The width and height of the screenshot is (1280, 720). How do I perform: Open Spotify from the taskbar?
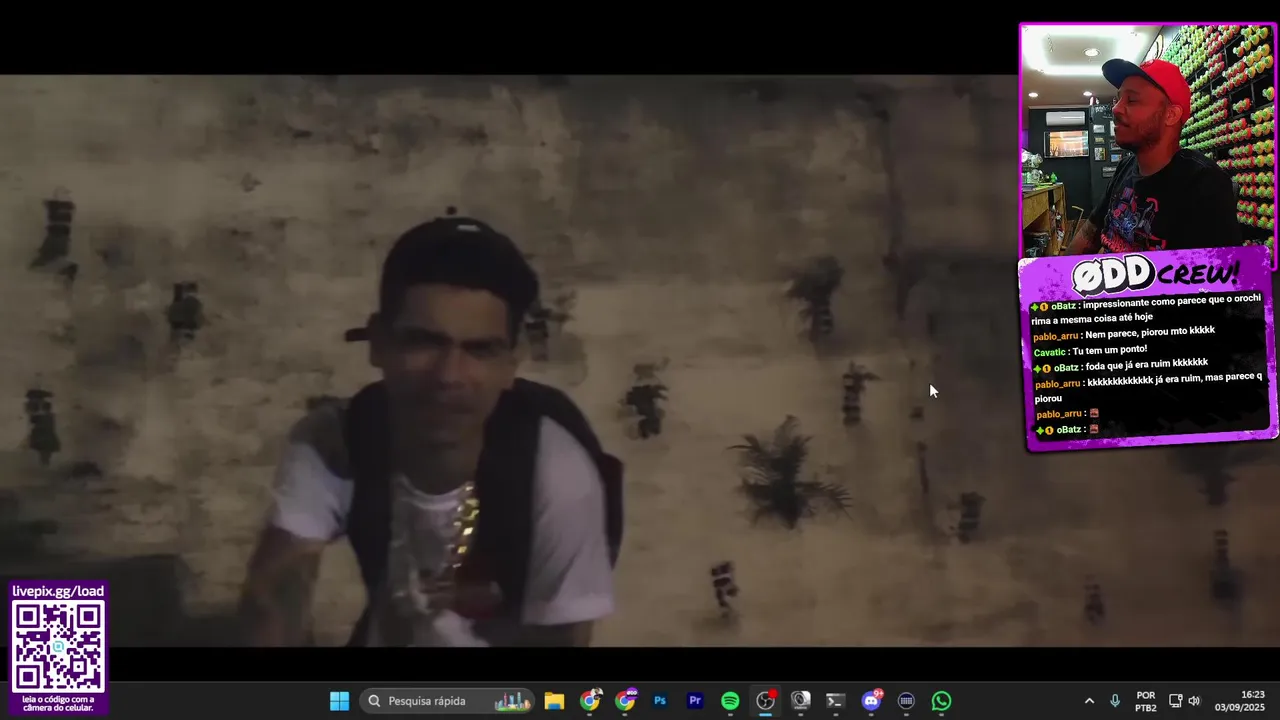pos(730,701)
